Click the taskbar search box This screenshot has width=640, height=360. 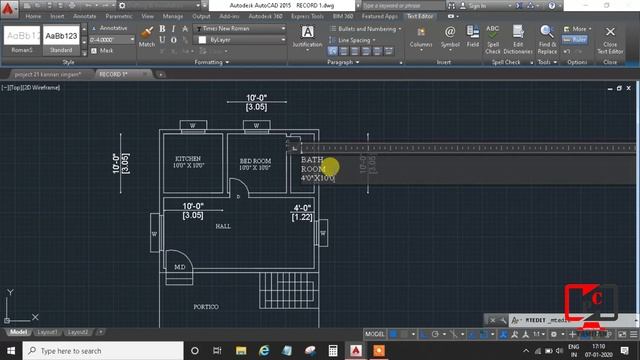(x=103, y=351)
